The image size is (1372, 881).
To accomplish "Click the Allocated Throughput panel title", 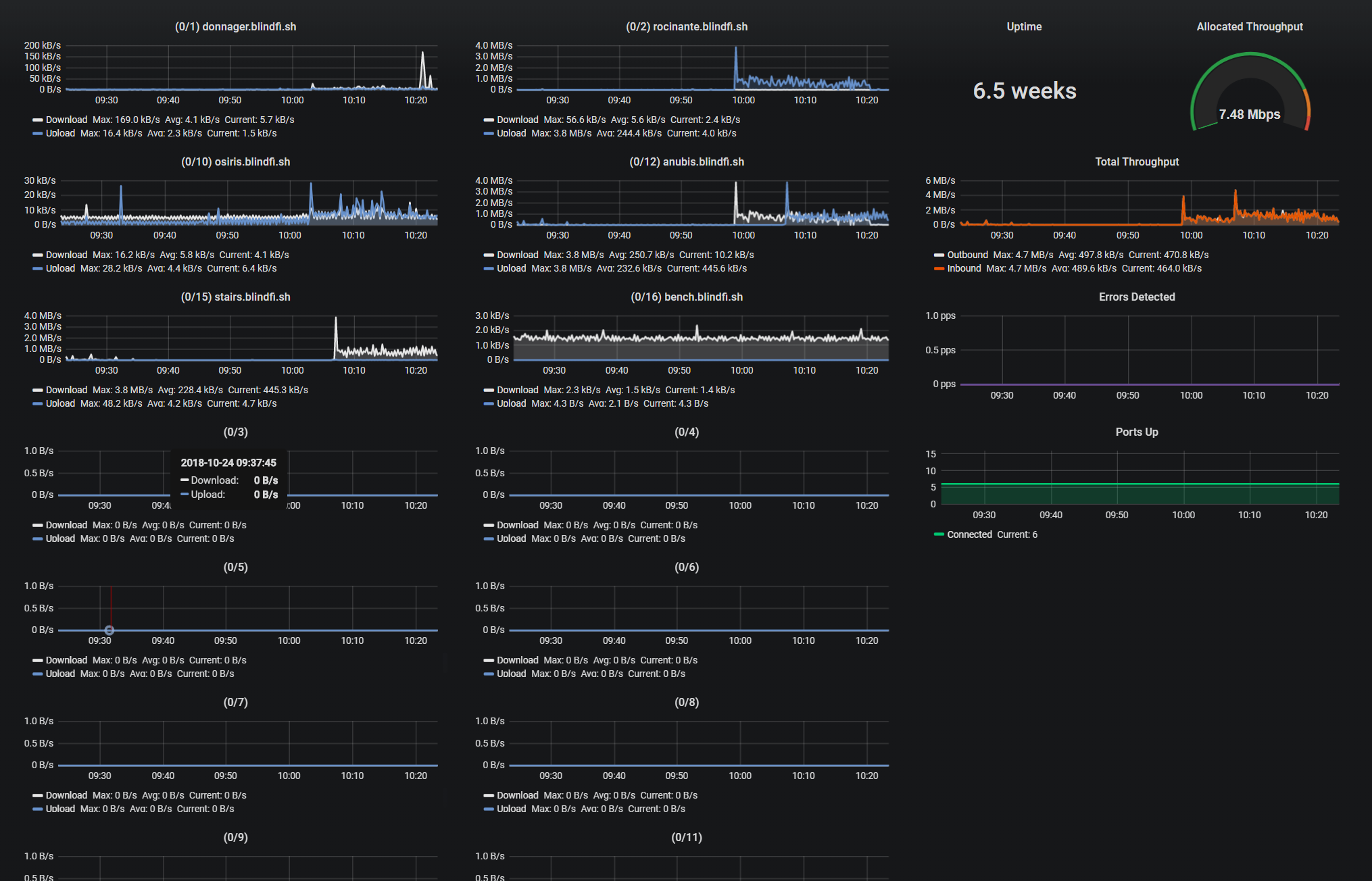I will 1249,27.
